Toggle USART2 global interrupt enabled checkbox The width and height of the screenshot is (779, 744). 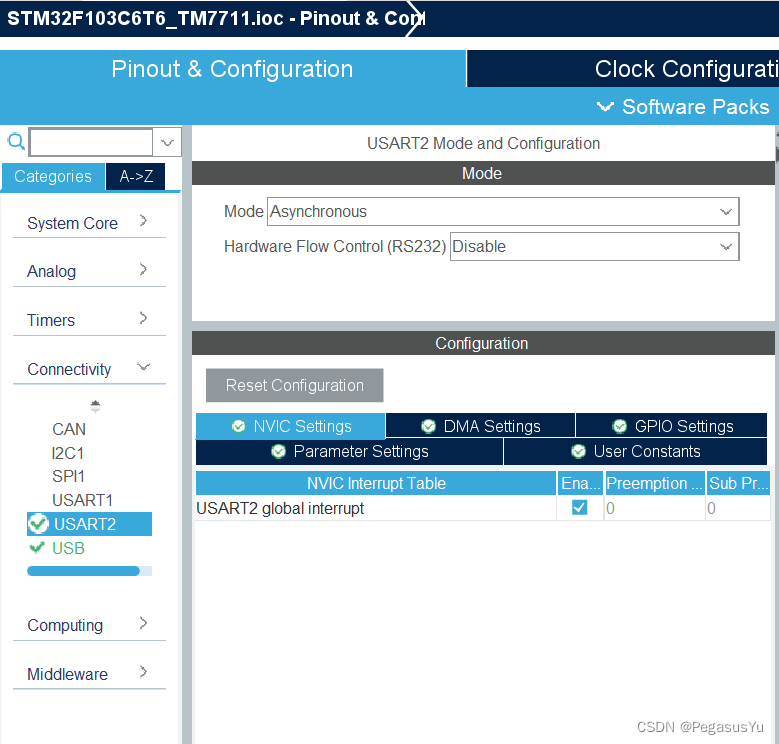pos(579,508)
